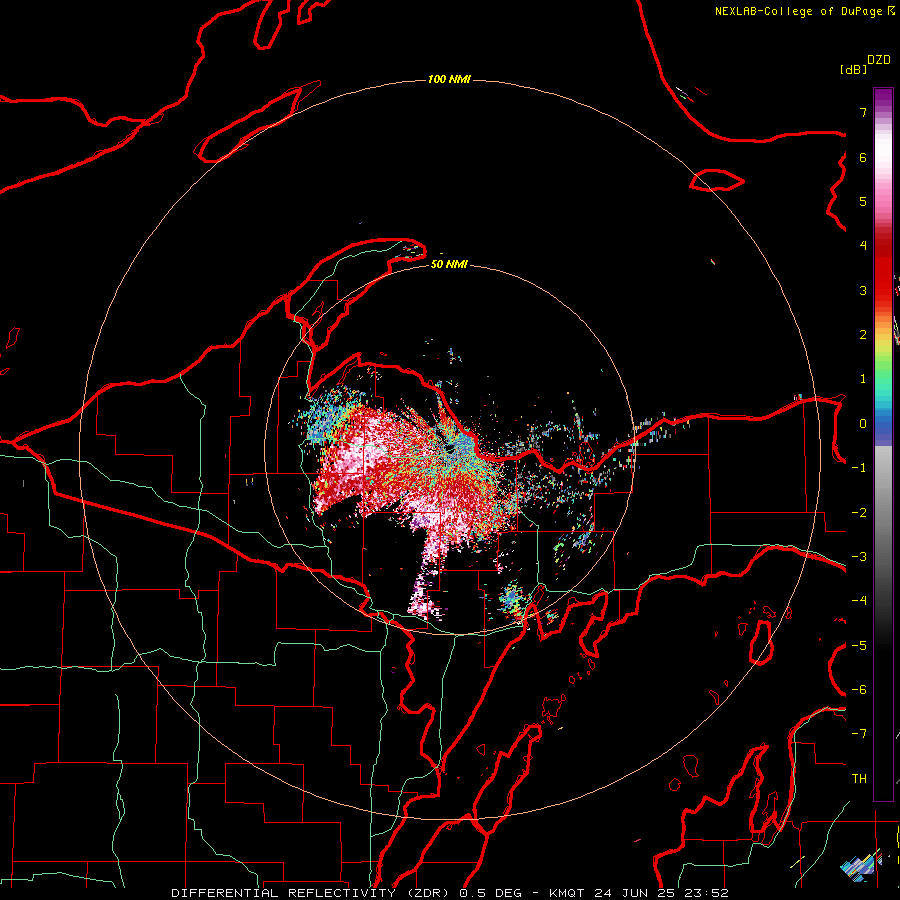Click the 4 value on the dB scale
900x900 pixels.
[863, 246]
